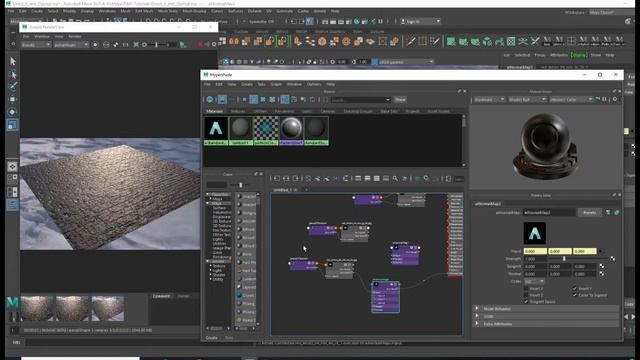
Task: Click the search magnifier icon in node editor toolbar
Action: [x=395, y=178]
